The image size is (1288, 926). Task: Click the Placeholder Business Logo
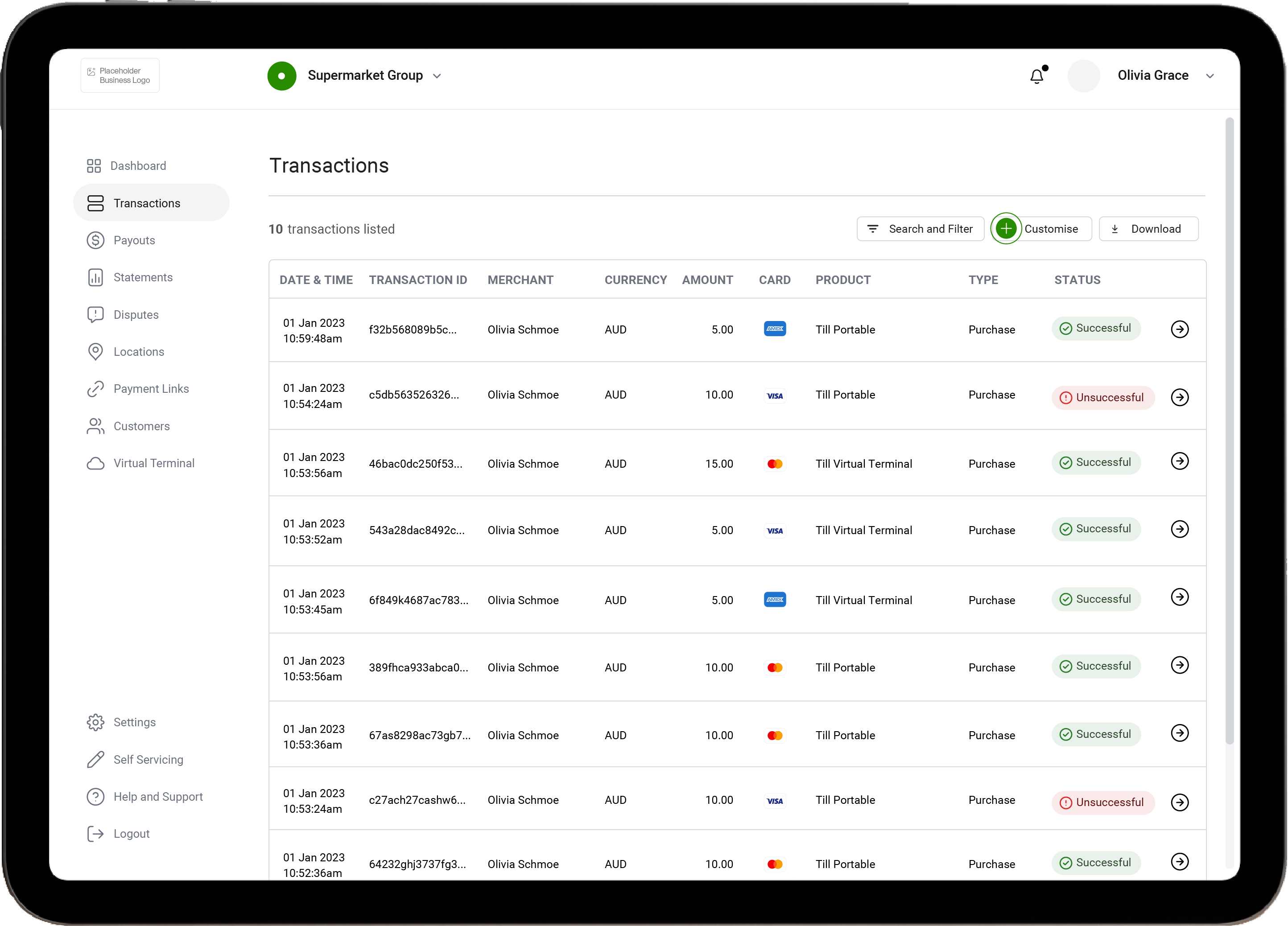click(x=120, y=75)
